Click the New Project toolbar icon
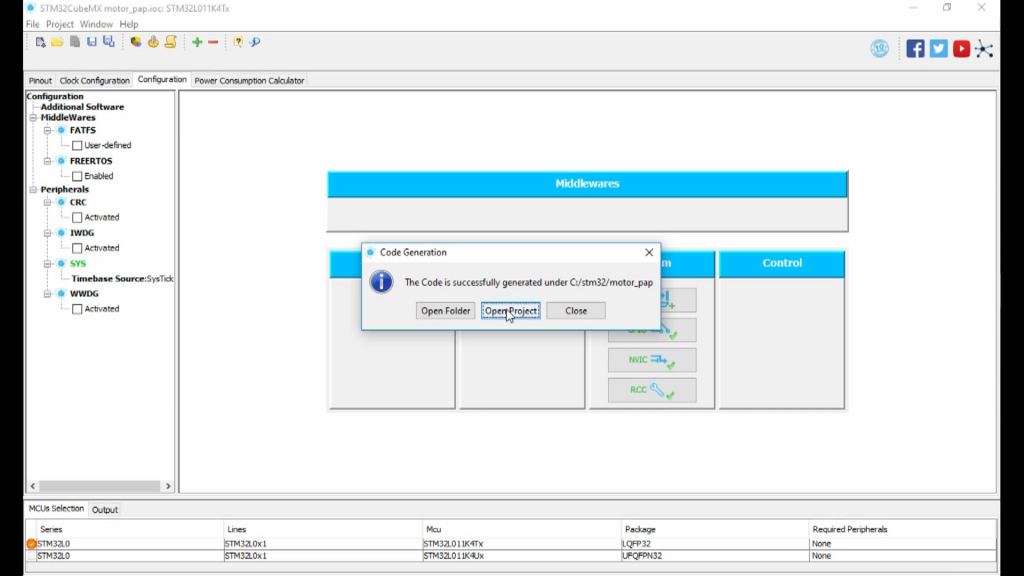Screen dimensions: 1024x576 (x=41, y=42)
